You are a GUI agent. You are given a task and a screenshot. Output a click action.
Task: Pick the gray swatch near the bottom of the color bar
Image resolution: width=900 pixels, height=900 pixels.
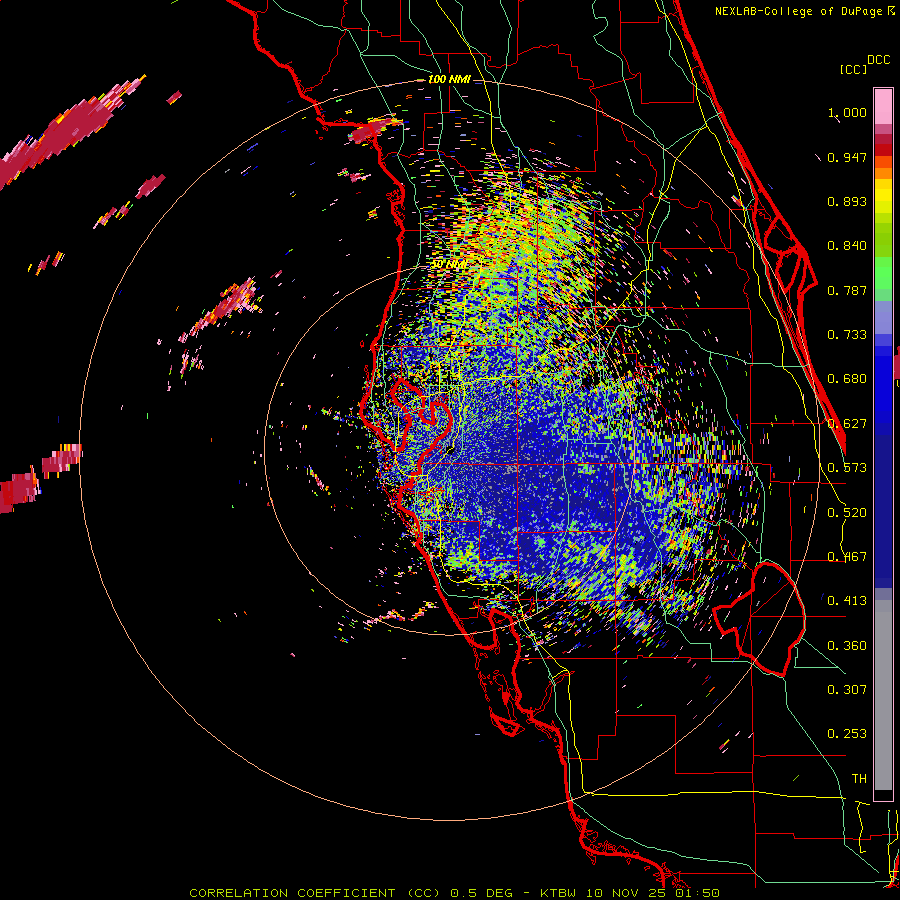point(883,695)
